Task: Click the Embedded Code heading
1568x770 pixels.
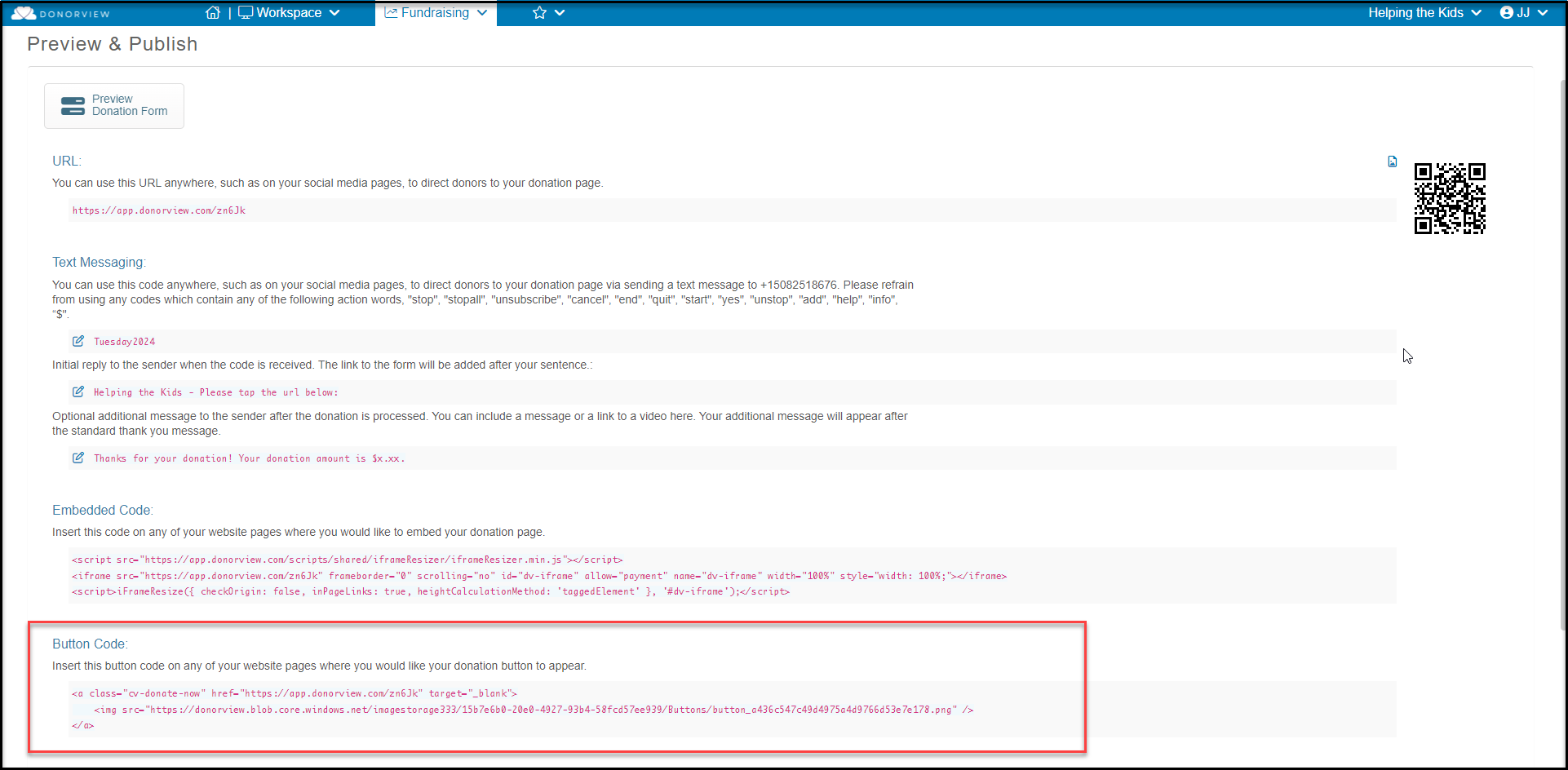Action: pos(103,510)
